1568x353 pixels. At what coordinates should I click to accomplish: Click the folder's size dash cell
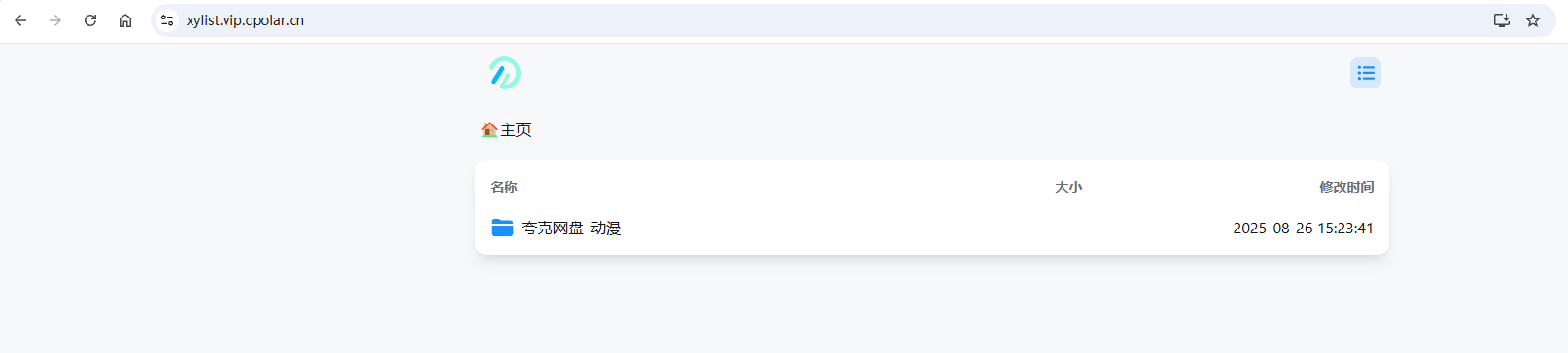(x=1079, y=229)
